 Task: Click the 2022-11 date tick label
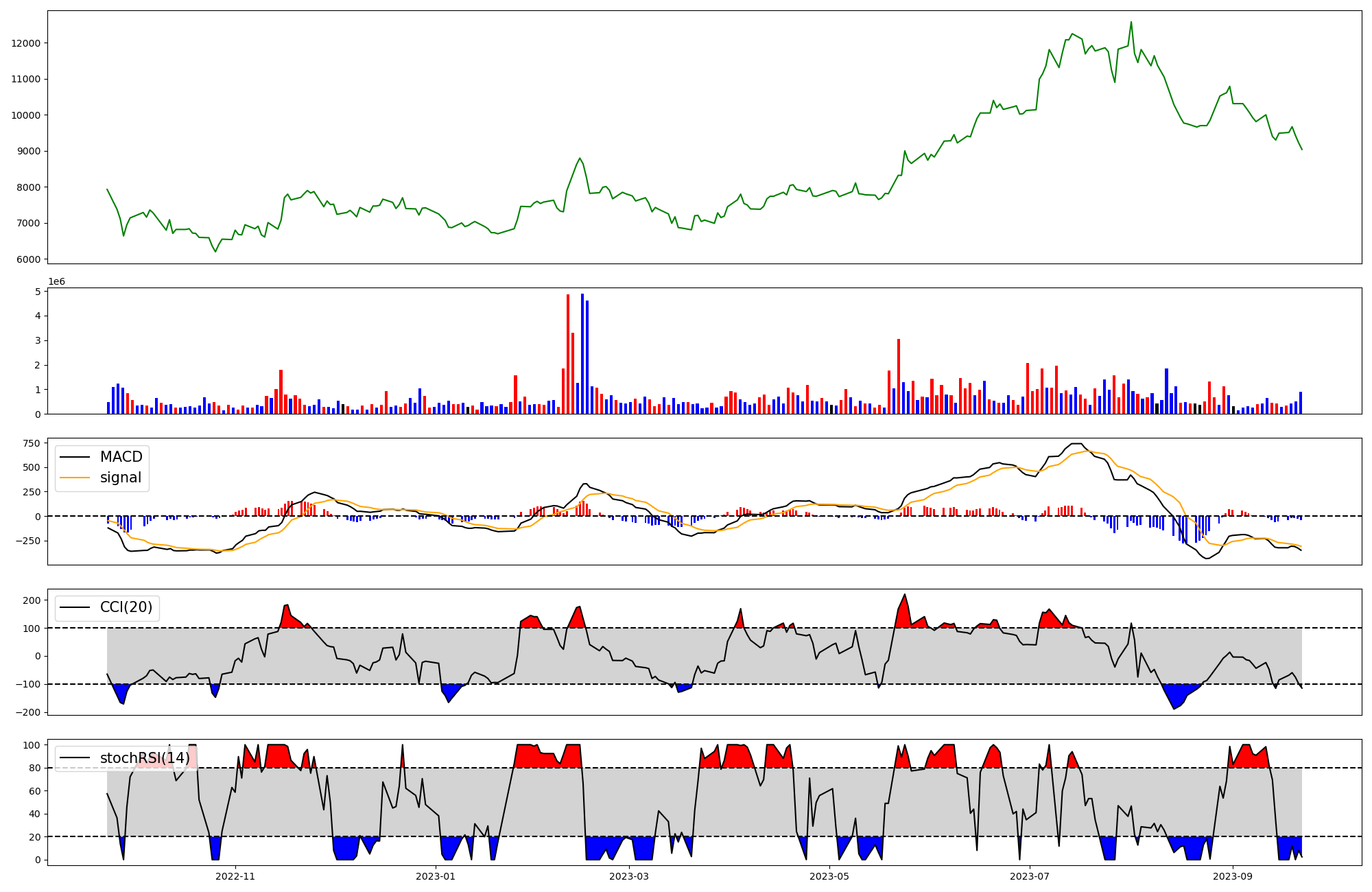pos(235,876)
